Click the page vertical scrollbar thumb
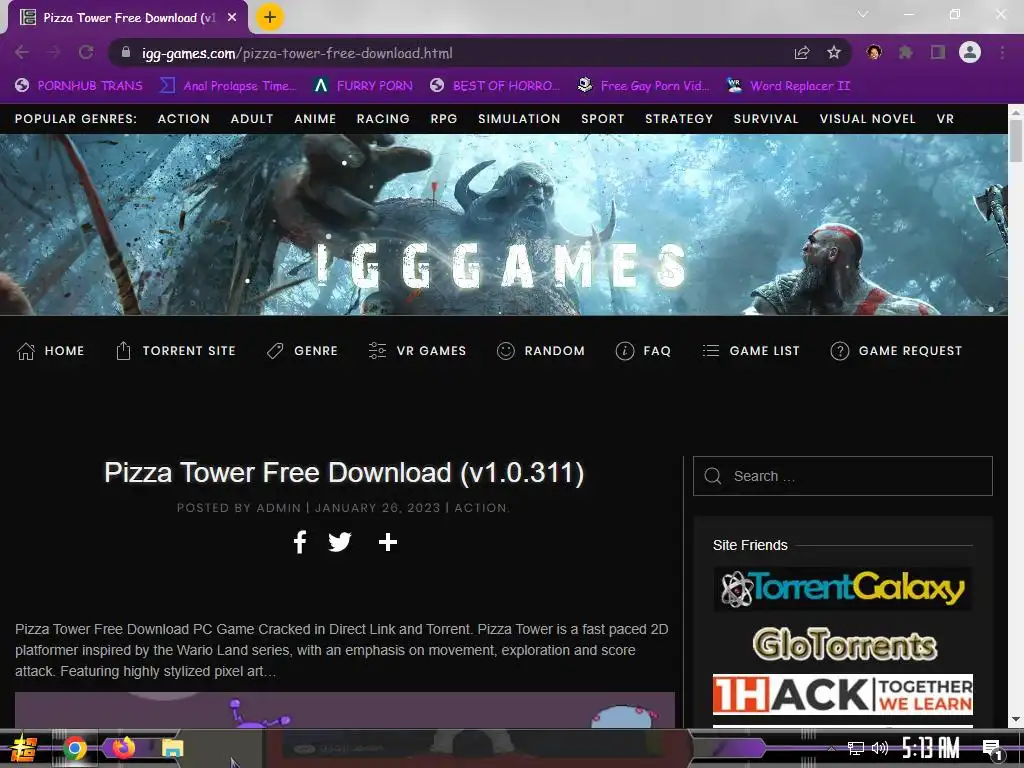Viewport: 1024px width, 768px height. (x=1016, y=140)
